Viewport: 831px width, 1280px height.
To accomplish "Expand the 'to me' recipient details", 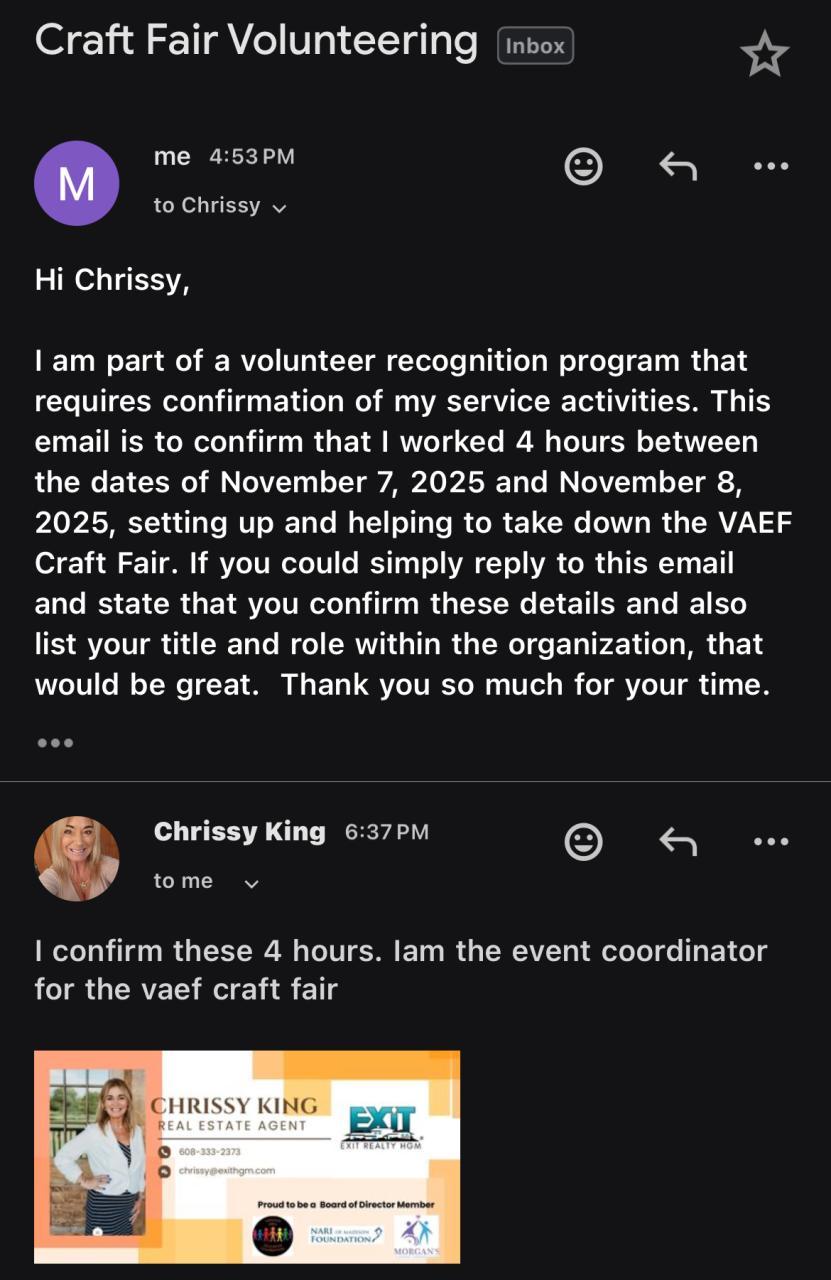I will click(x=251, y=883).
